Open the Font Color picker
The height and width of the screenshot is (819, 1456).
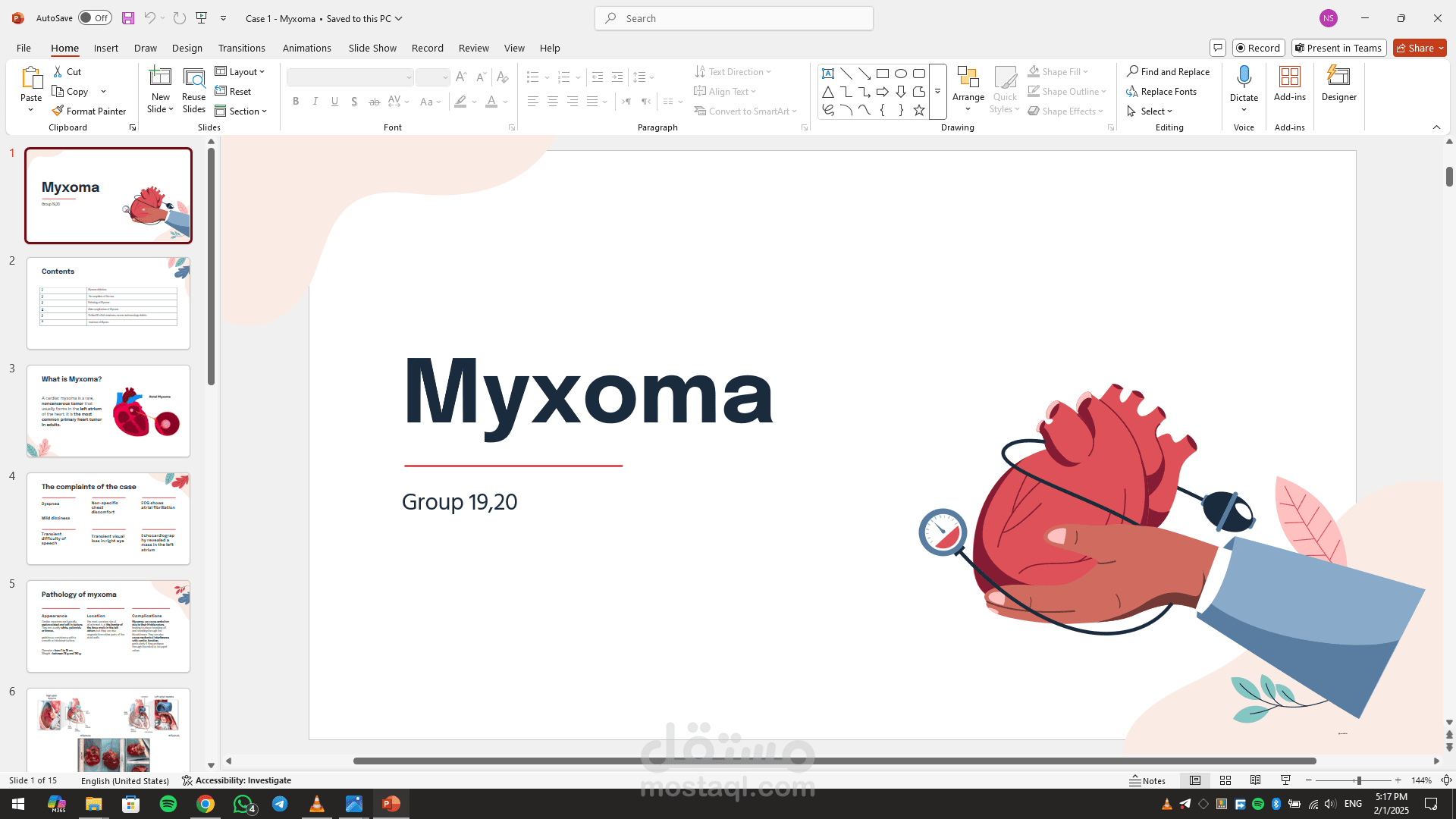click(491, 102)
